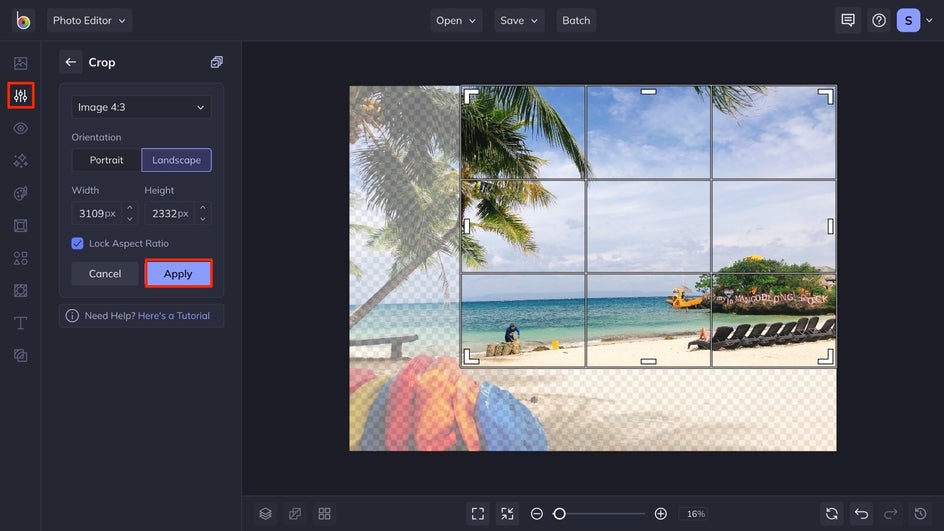
Task: Apply the crop
Action: pos(178,273)
